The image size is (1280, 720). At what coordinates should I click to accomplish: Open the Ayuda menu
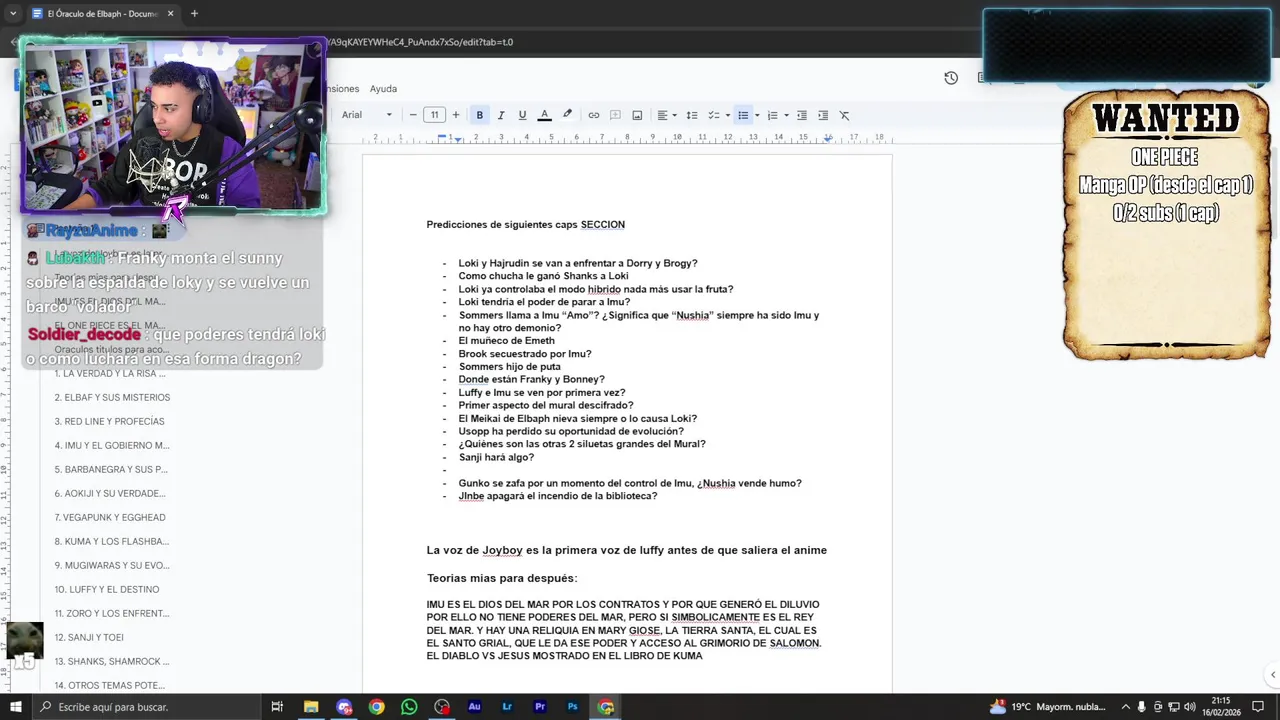coord(383,89)
